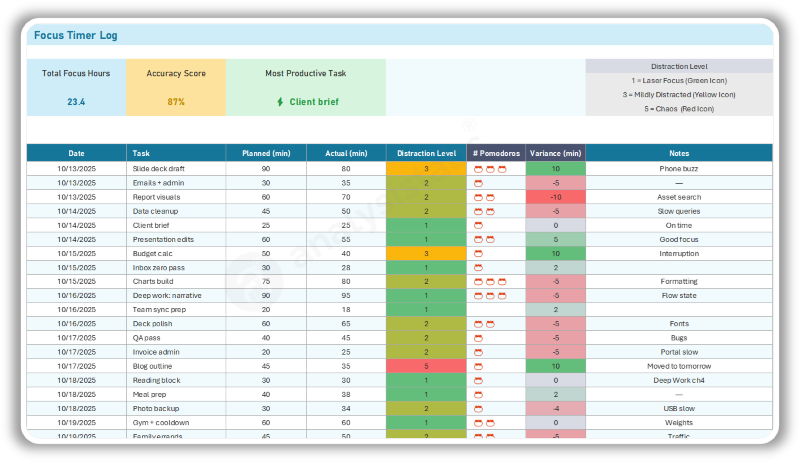The width and height of the screenshot is (800, 462).
Task: Click the Variance (min) column header
Action: click(x=555, y=153)
